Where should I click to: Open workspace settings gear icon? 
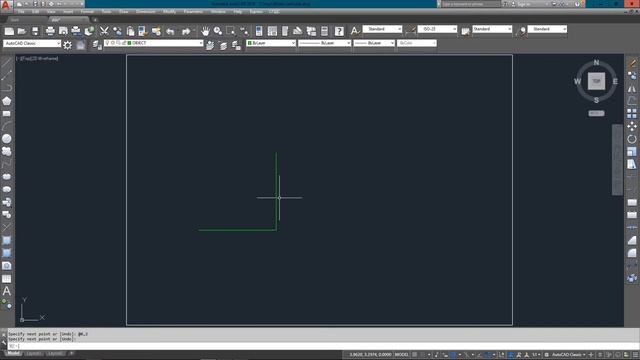(68, 45)
